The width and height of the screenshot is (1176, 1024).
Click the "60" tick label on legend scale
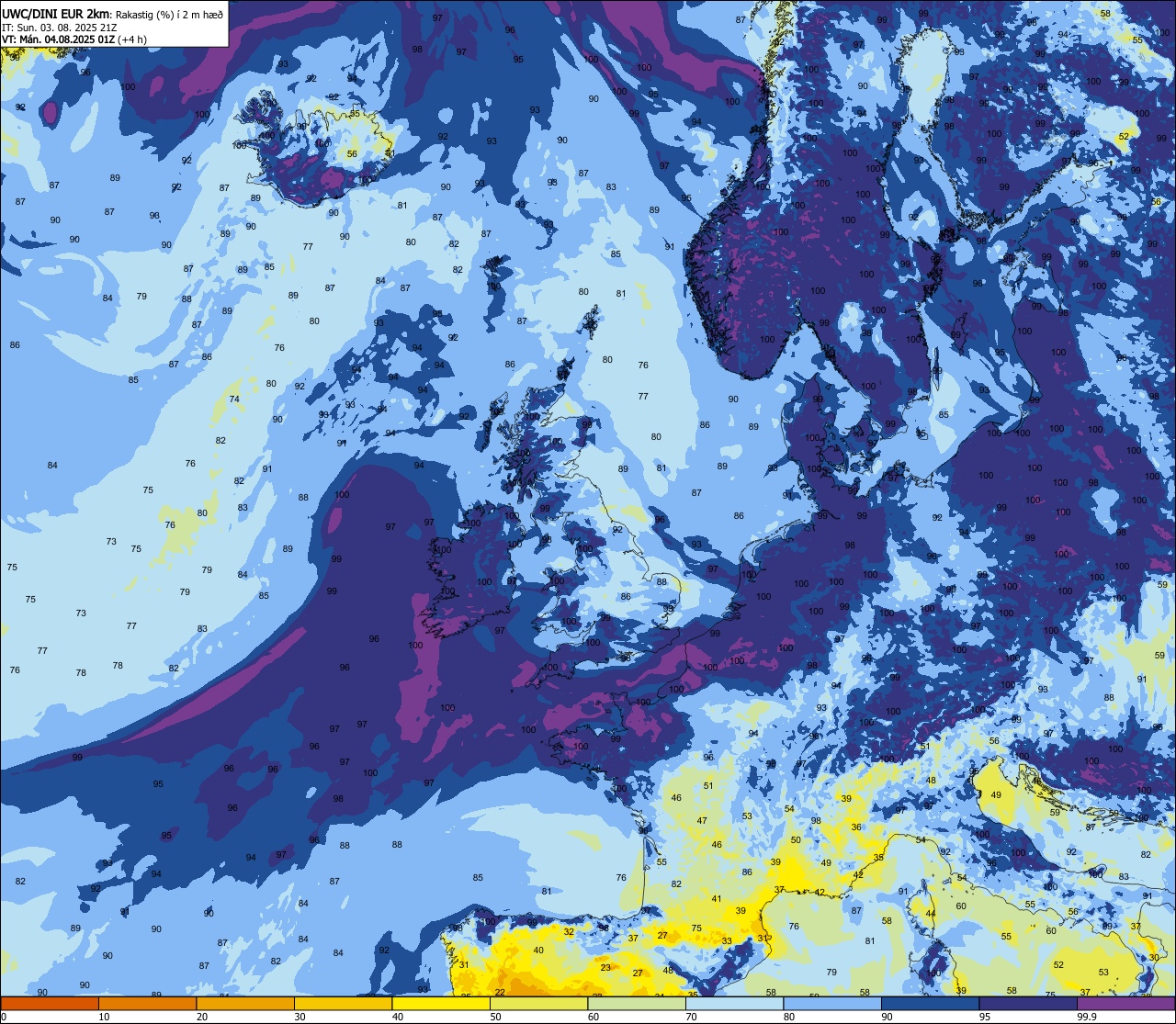[594, 1017]
